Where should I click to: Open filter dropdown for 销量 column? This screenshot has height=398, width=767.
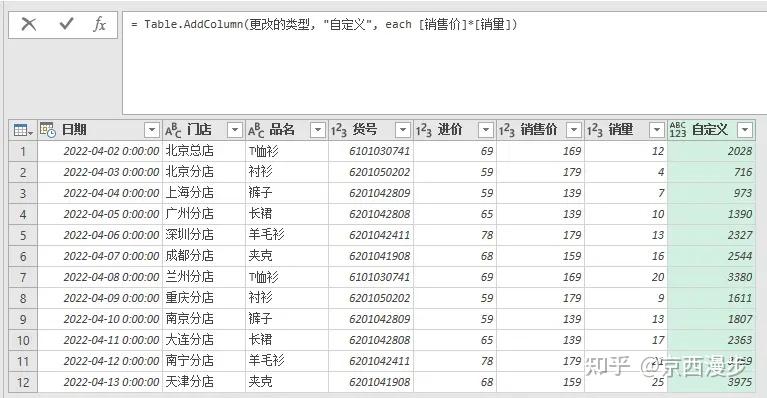[656, 130]
